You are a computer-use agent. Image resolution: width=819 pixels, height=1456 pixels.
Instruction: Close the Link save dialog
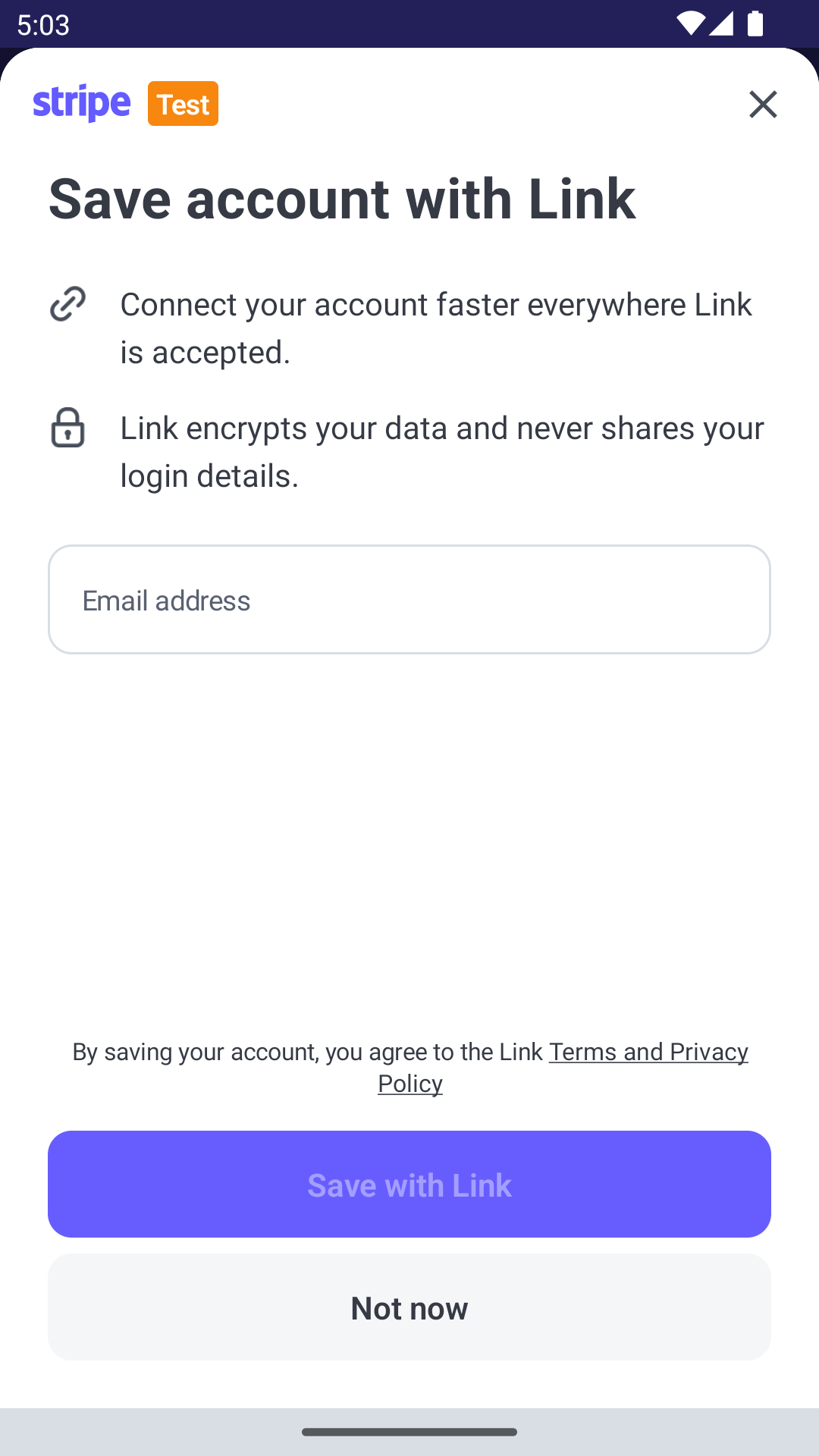763,105
